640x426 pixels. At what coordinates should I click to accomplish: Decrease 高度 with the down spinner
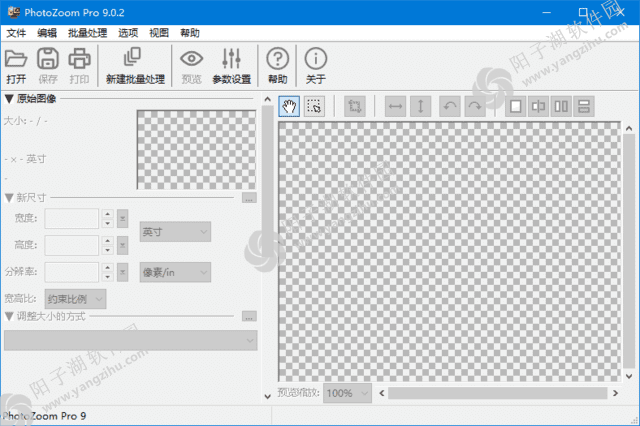(107, 250)
